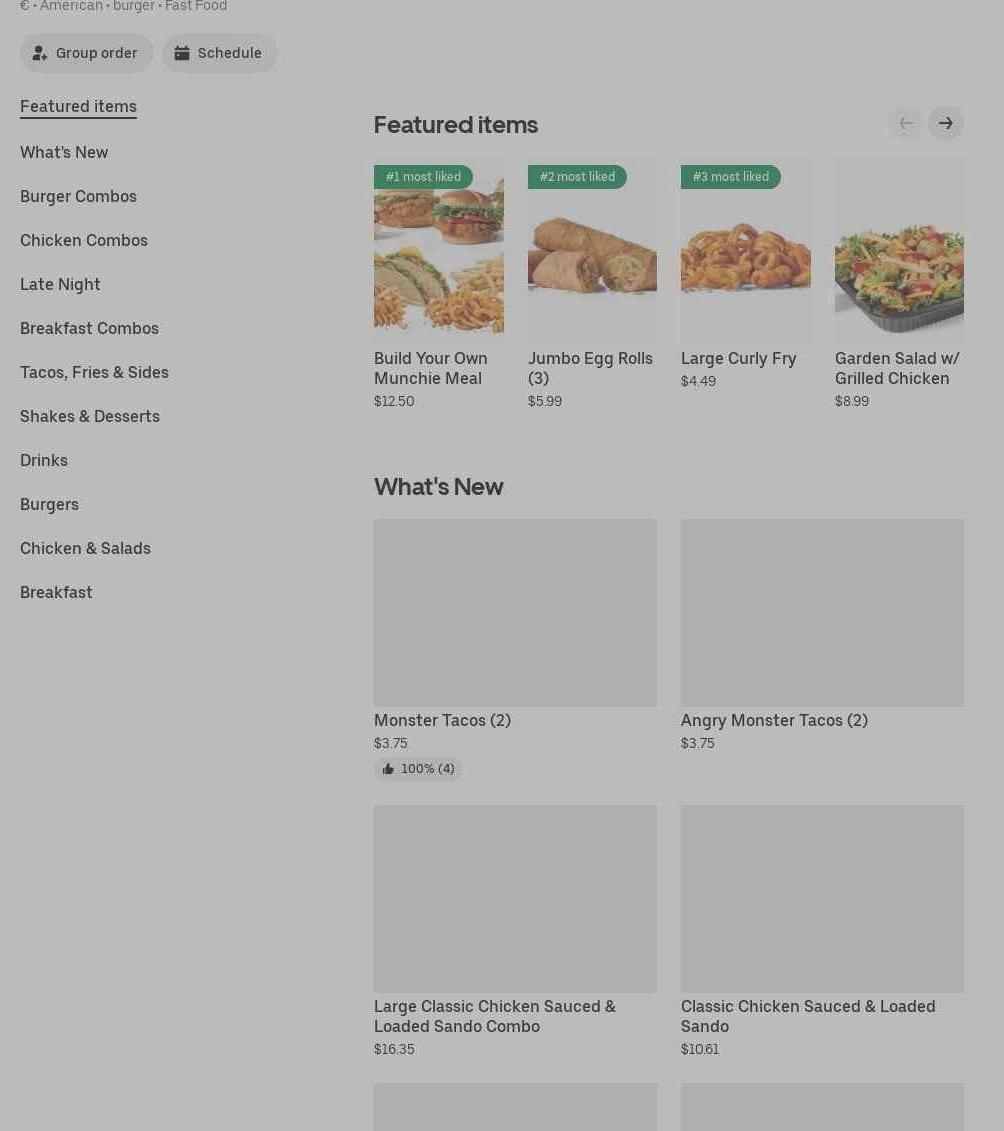Click the Group order person icon

coord(40,53)
